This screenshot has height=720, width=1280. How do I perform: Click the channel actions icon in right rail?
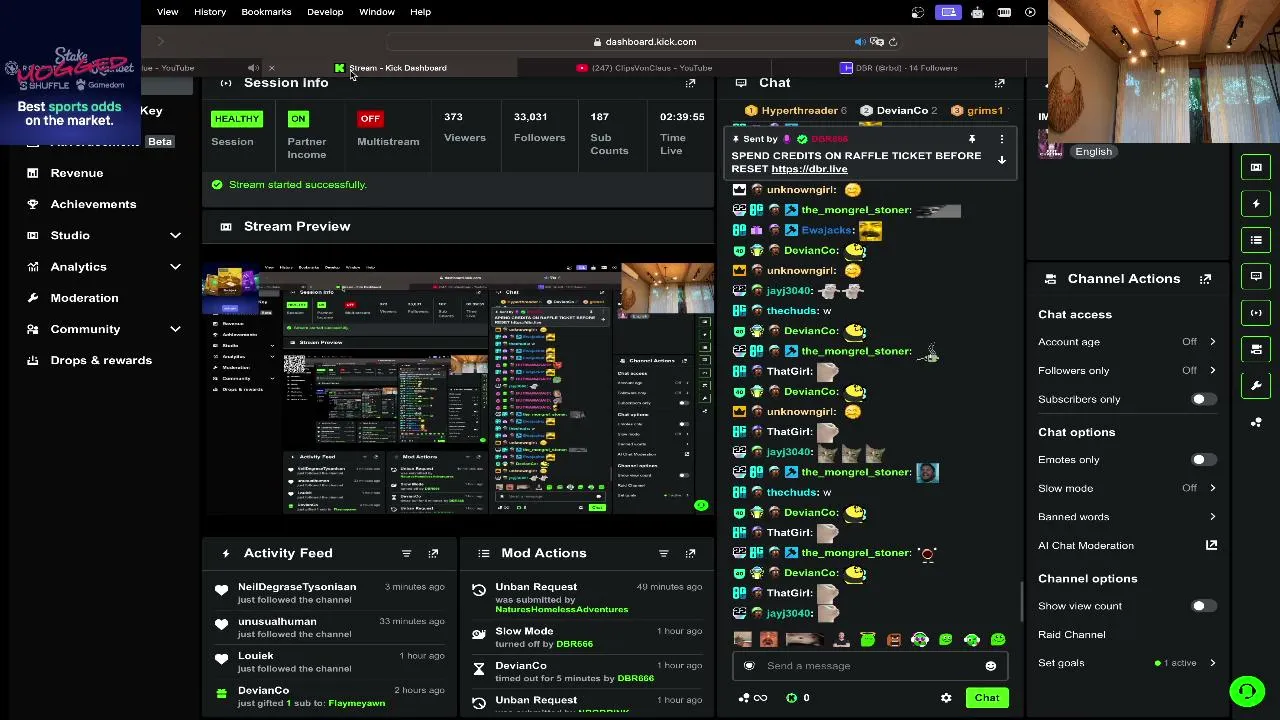(1256, 349)
